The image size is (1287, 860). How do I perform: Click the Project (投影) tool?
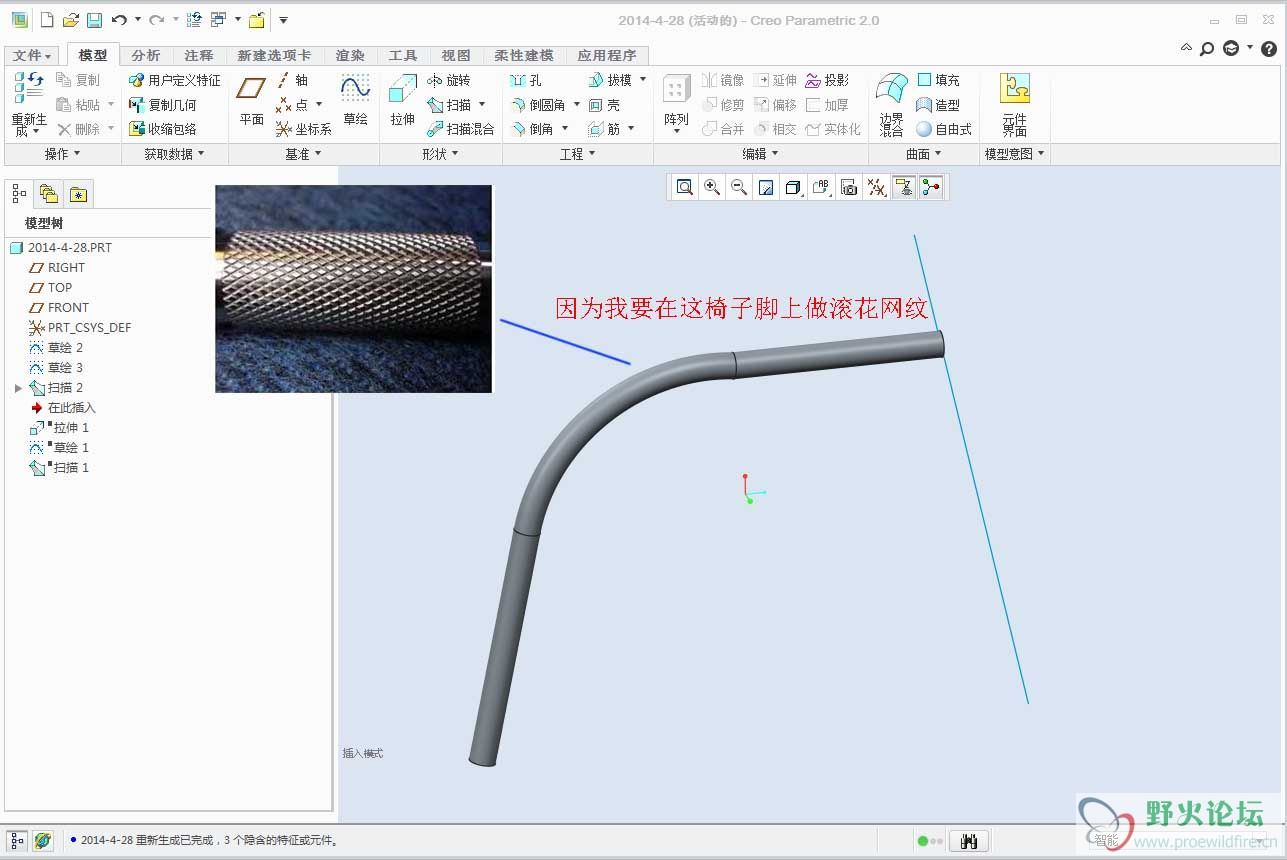[x=827, y=80]
